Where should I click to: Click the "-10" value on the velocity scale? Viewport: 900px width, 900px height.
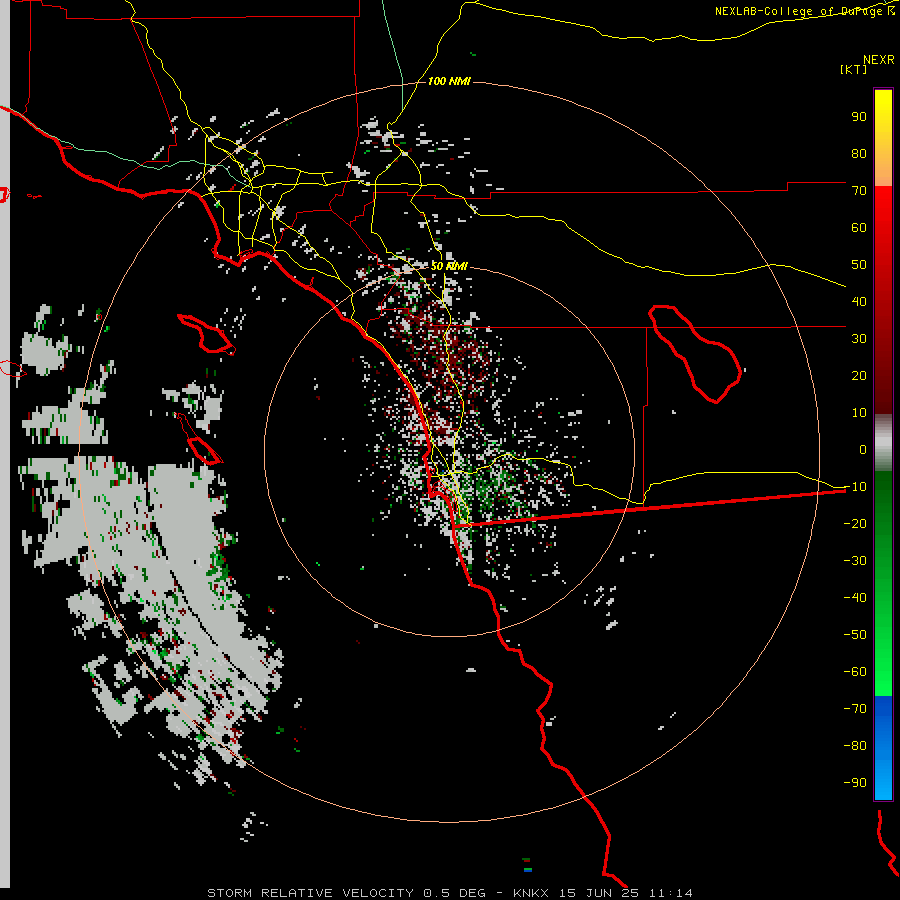tap(855, 487)
